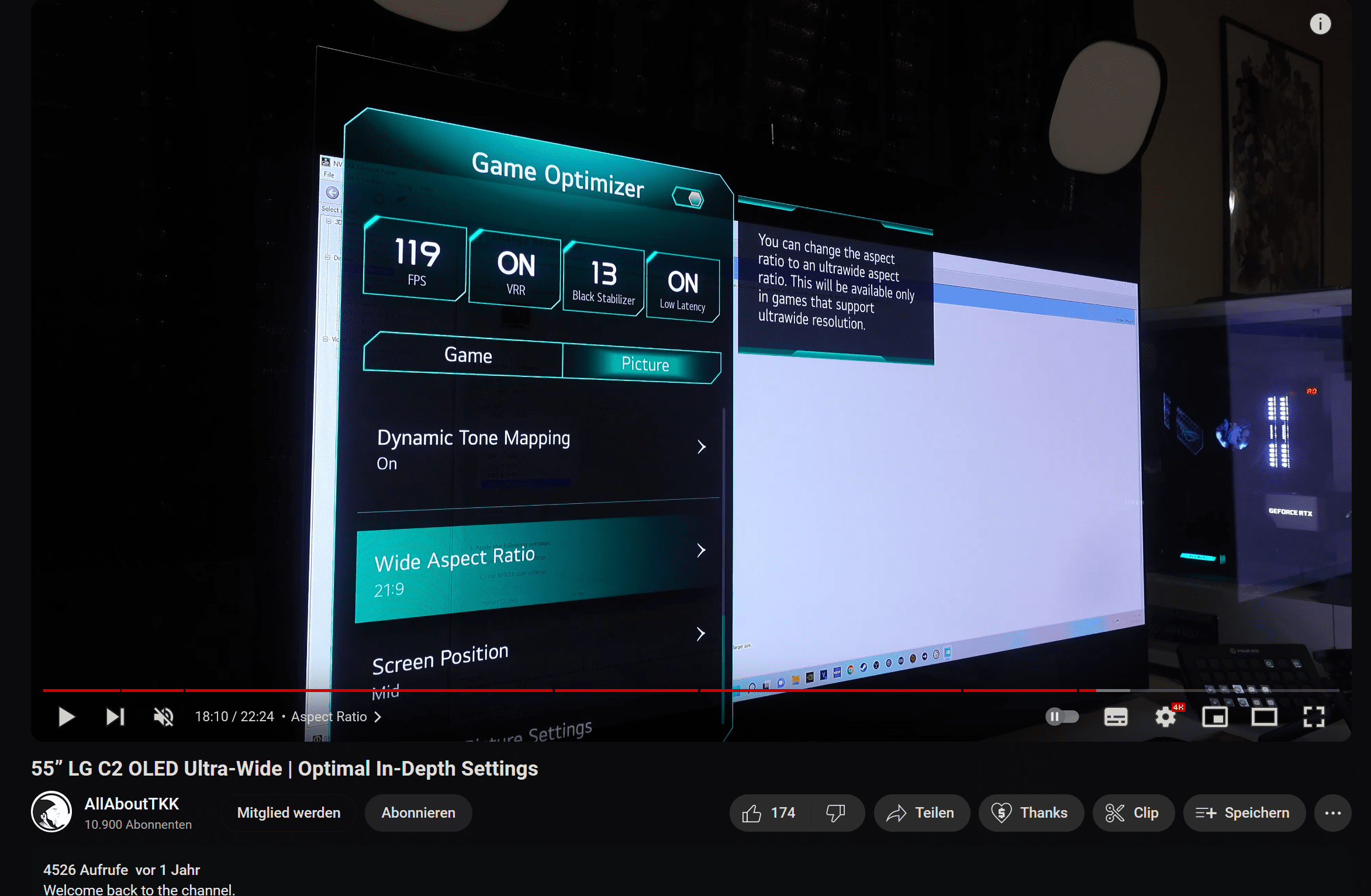Skip to the next video
This screenshot has width=1371, height=896.
(115, 717)
